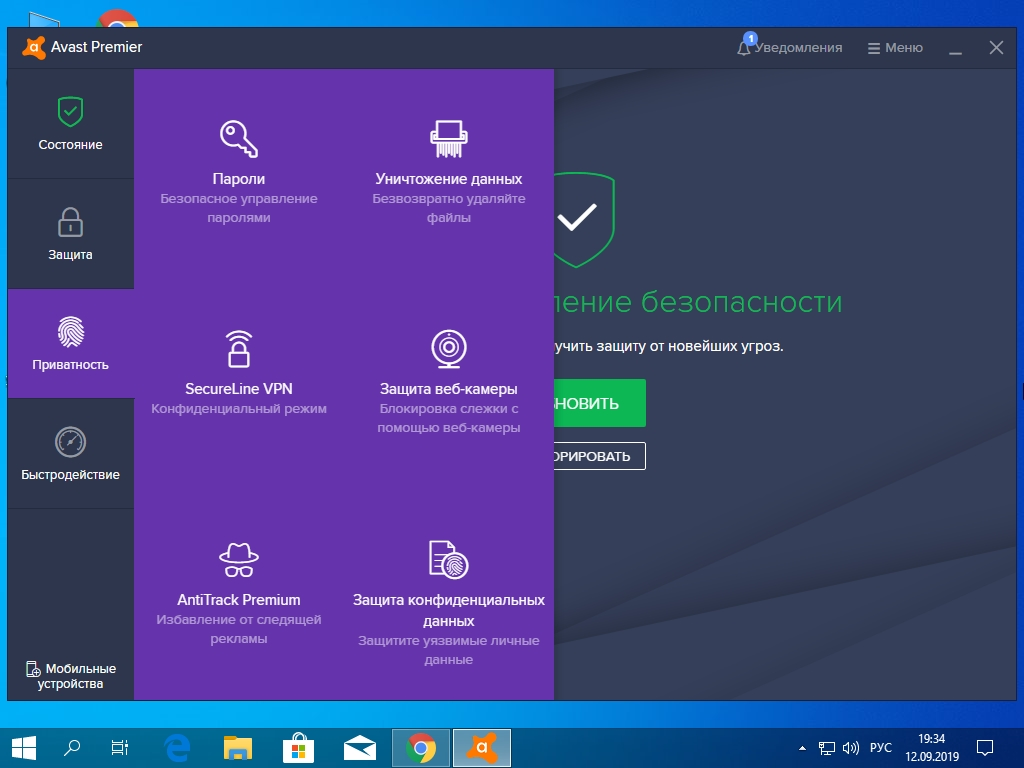Open Task View in the taskbar
The height and width of the screenshot is (768, 1024).
tap(120, 748)
